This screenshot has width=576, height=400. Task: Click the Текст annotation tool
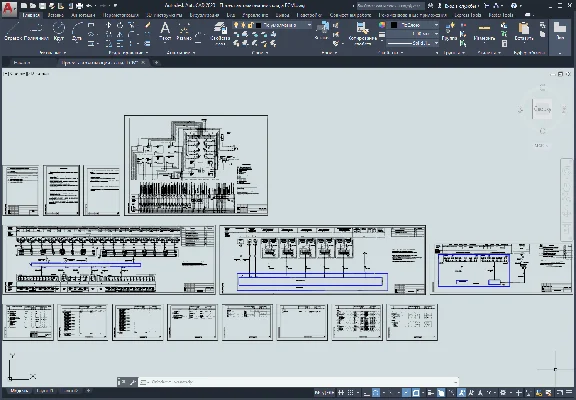[165, 32]
